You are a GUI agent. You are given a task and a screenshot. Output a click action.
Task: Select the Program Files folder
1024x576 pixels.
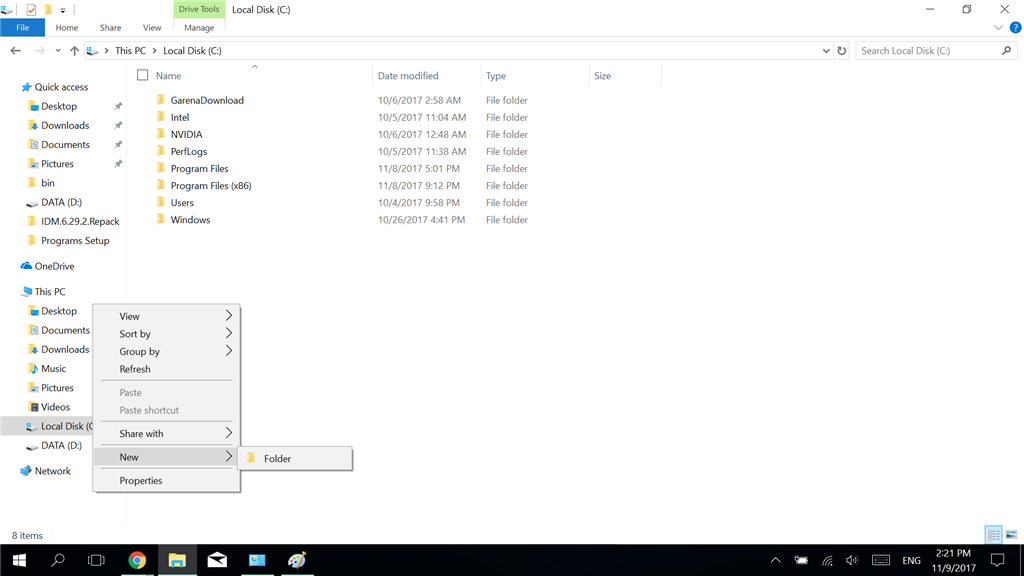click(199, 168)
